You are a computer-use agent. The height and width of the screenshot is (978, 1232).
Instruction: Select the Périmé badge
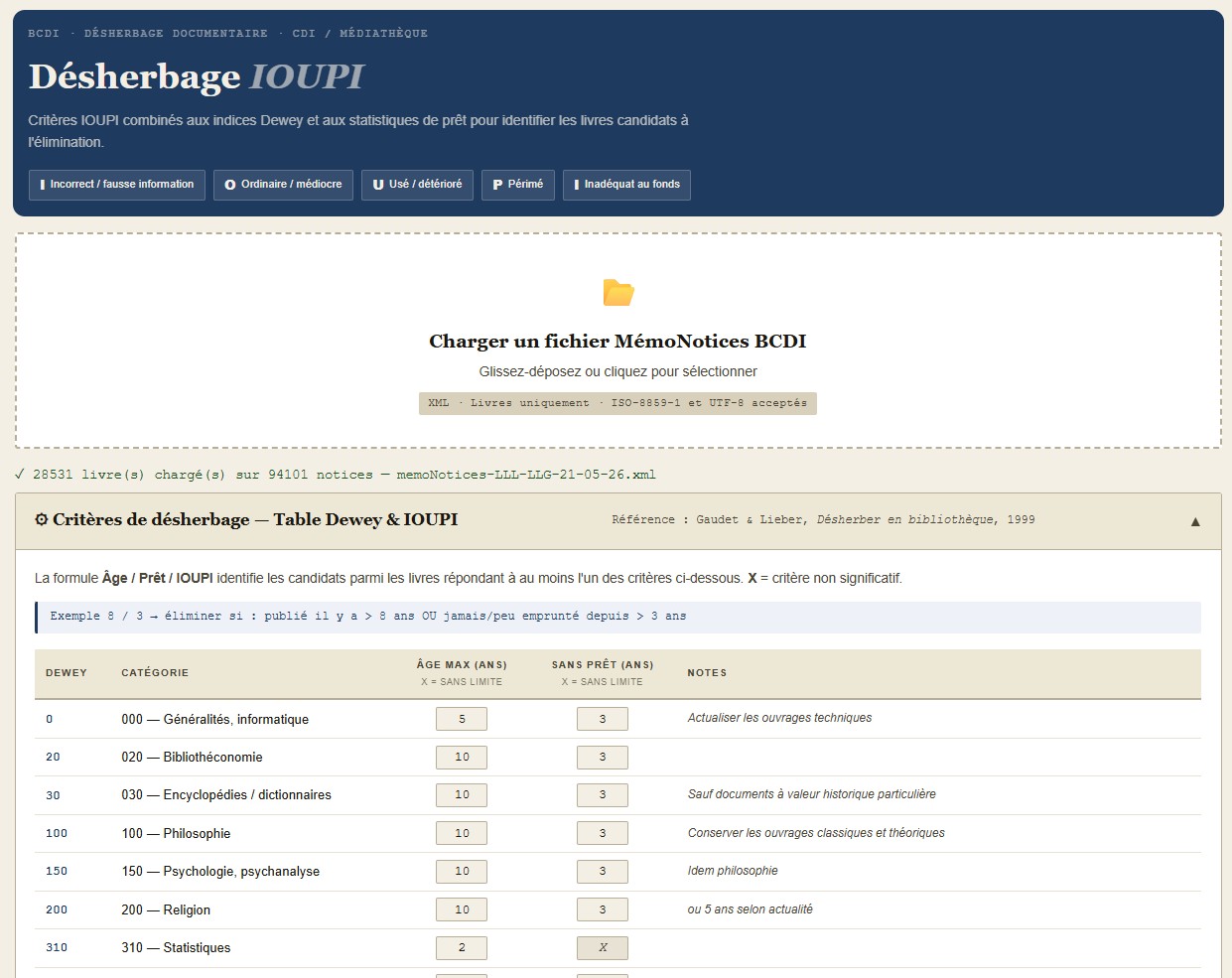coord(518,185)
